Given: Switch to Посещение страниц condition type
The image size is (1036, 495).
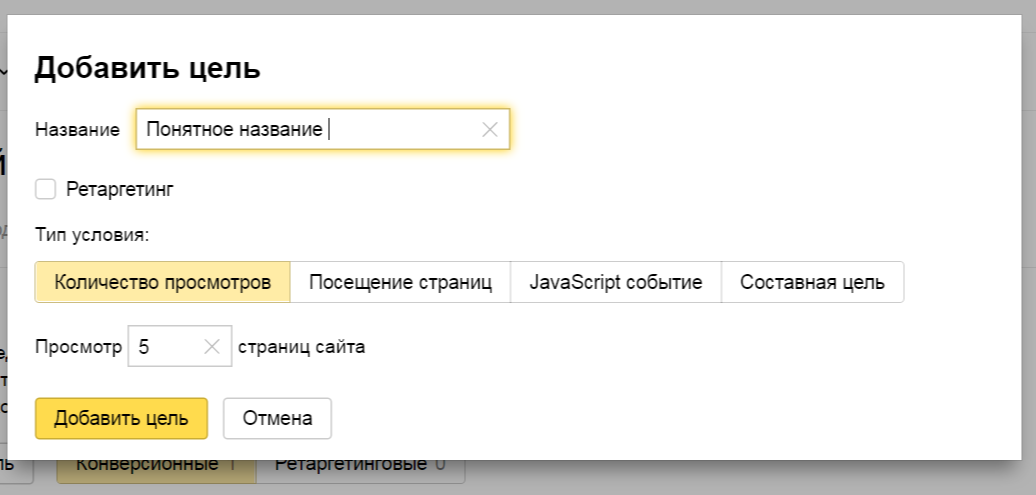Looking at the screenshot, I should (x=400, y=282).
